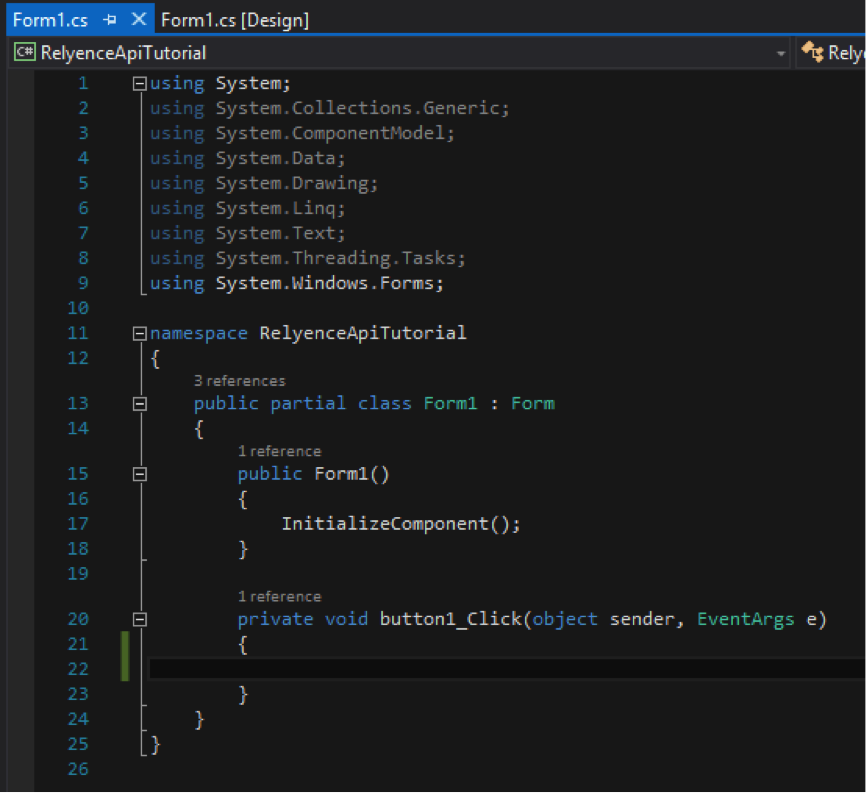The height and width of the screenshot is (793, 866).
Task: Click the C# project icon beside RelyenceApiTutorial
Action: pyautogui.click(x=25, y=53)
